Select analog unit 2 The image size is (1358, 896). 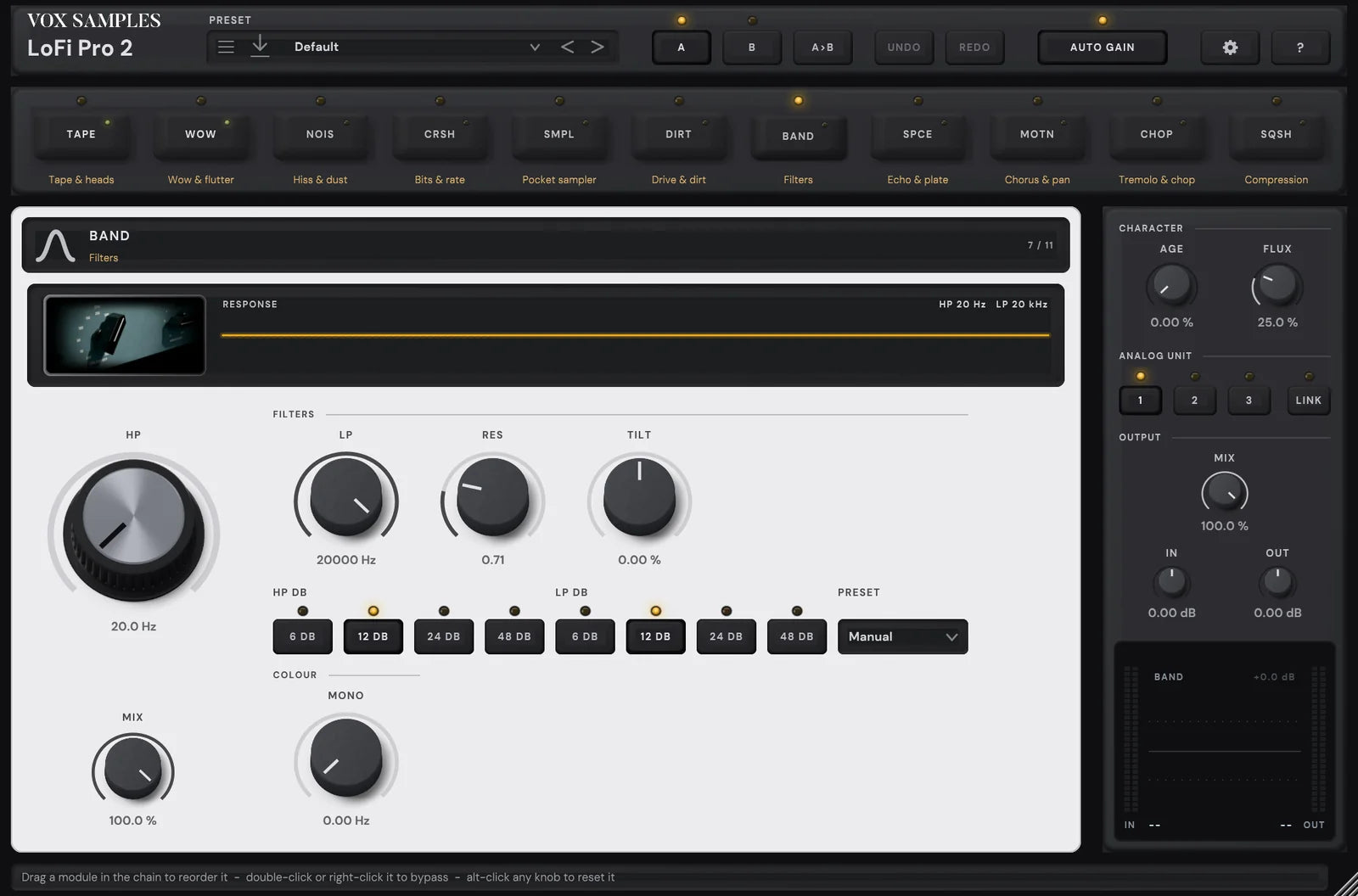click(x=1194, y=400)
